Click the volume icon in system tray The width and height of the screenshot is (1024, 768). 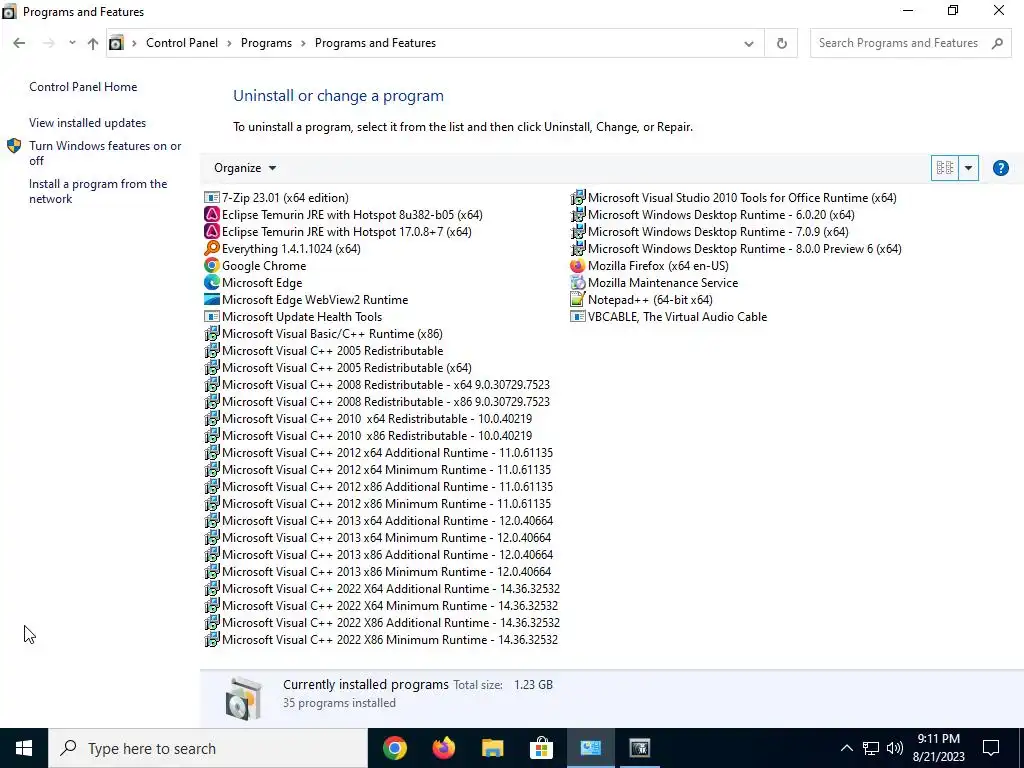[x=895, y=748]
